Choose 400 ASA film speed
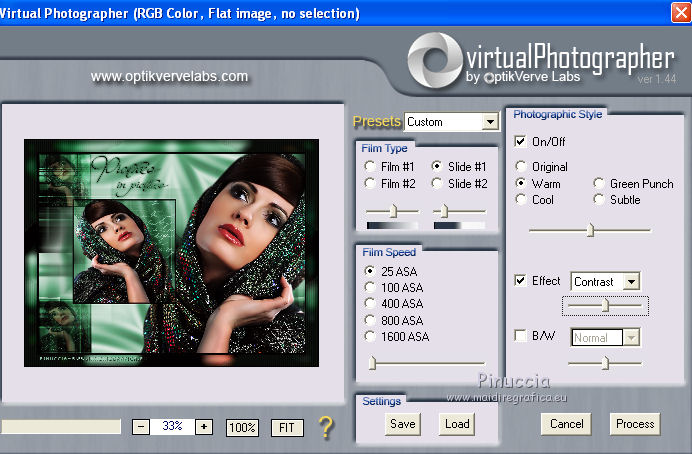 tap(369, 304)
